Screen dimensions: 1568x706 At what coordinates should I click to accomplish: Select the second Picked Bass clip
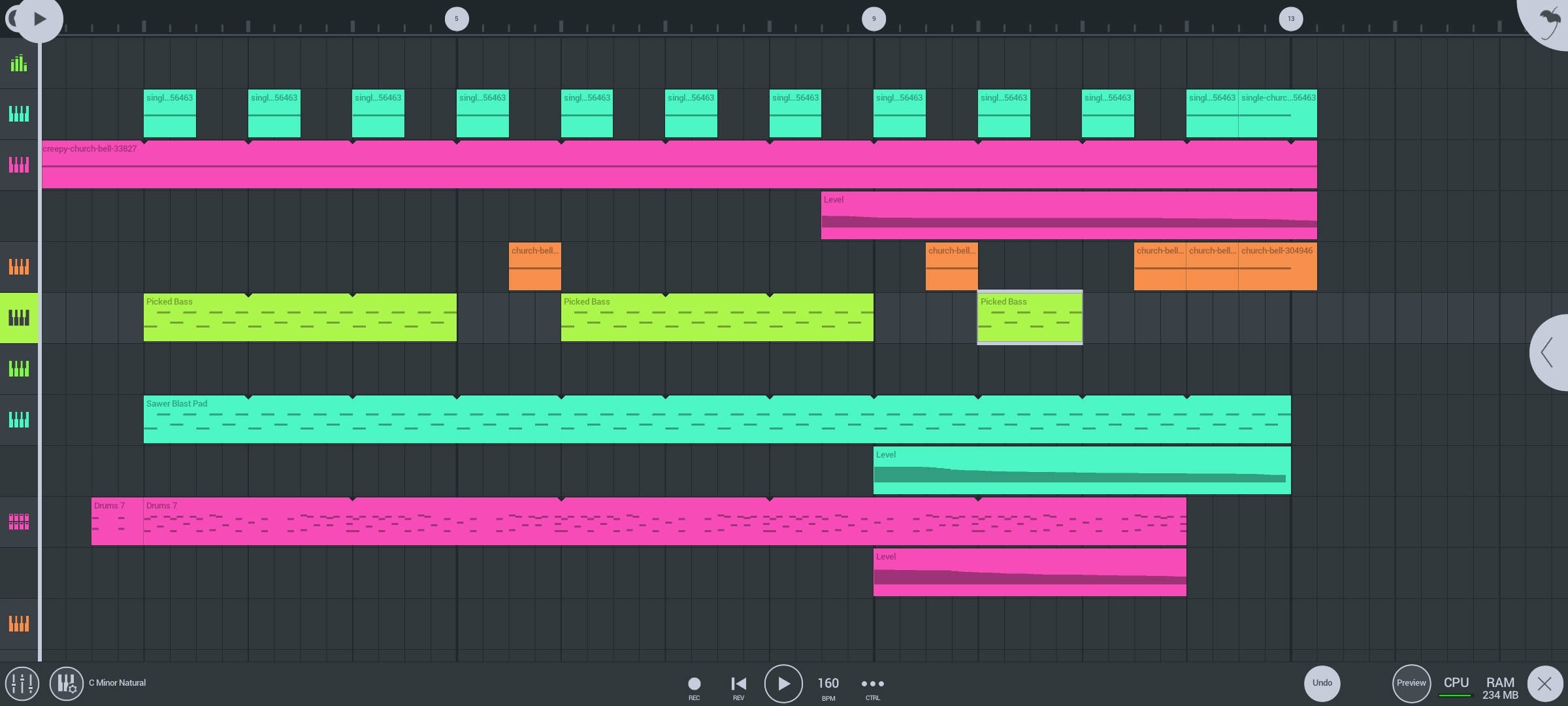click(717, 318)
